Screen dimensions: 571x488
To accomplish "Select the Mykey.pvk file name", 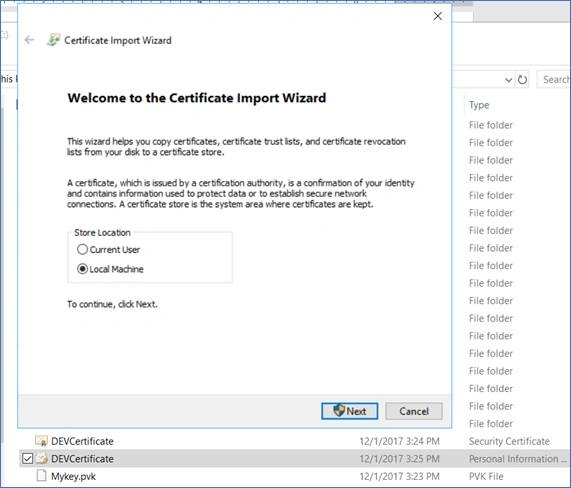I will click(74, 476).
